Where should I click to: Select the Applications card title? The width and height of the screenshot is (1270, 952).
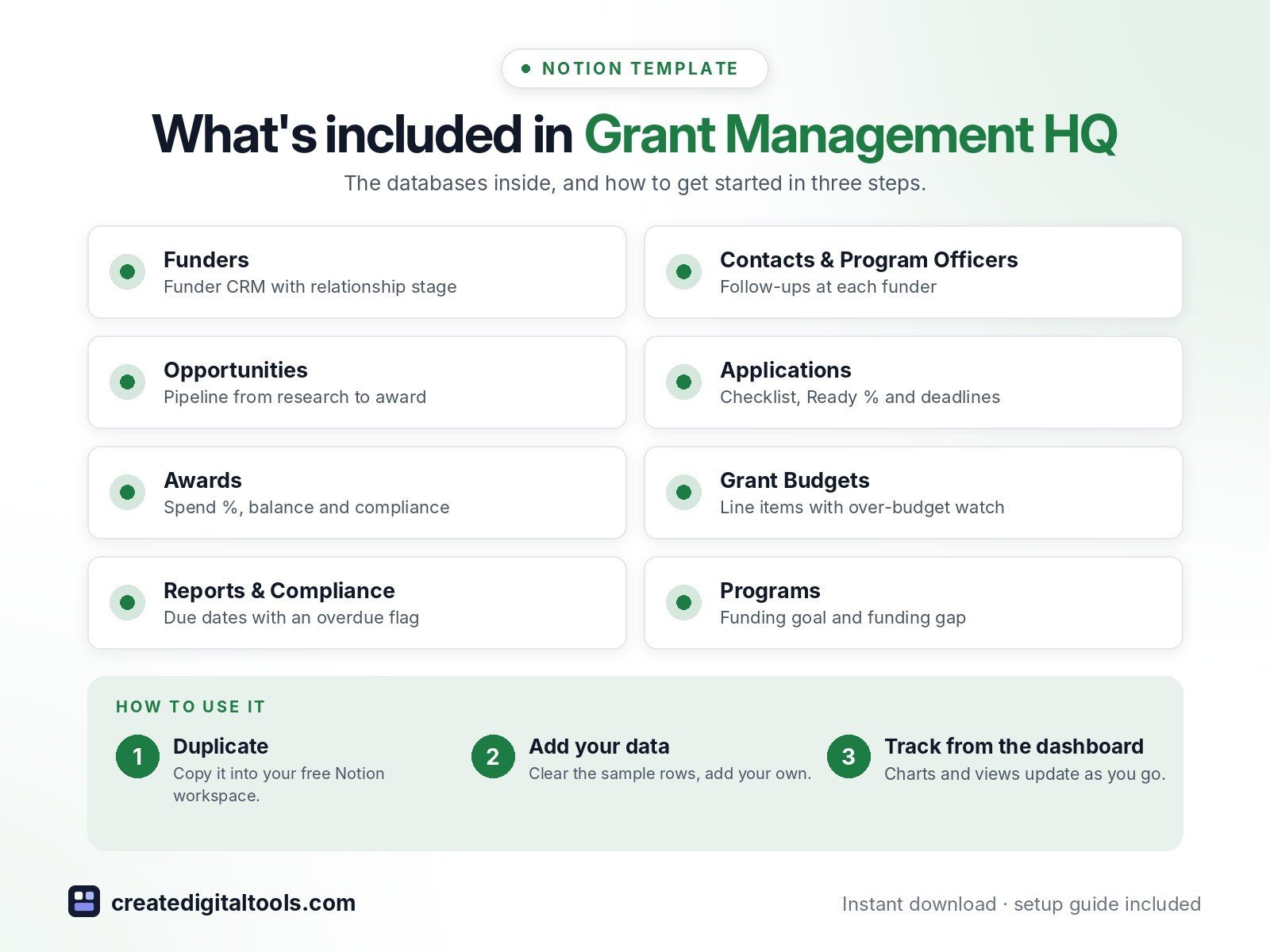point(786,370)
